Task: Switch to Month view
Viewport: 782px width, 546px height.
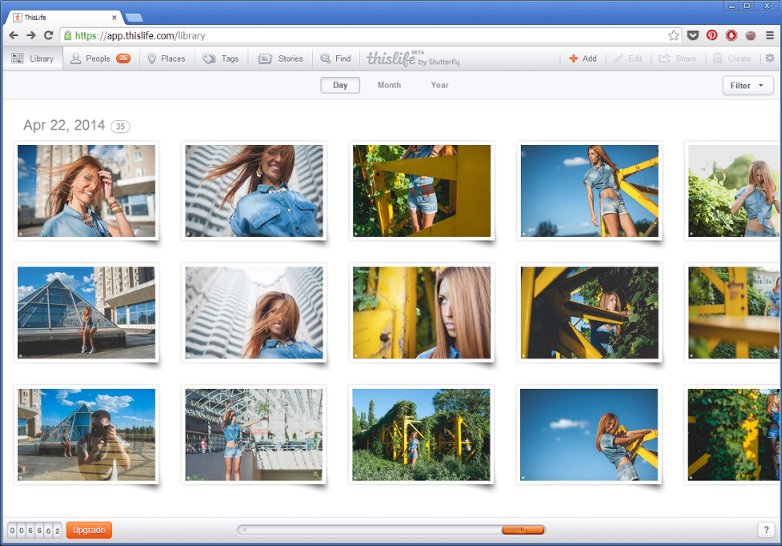Action: coord(389,85)
